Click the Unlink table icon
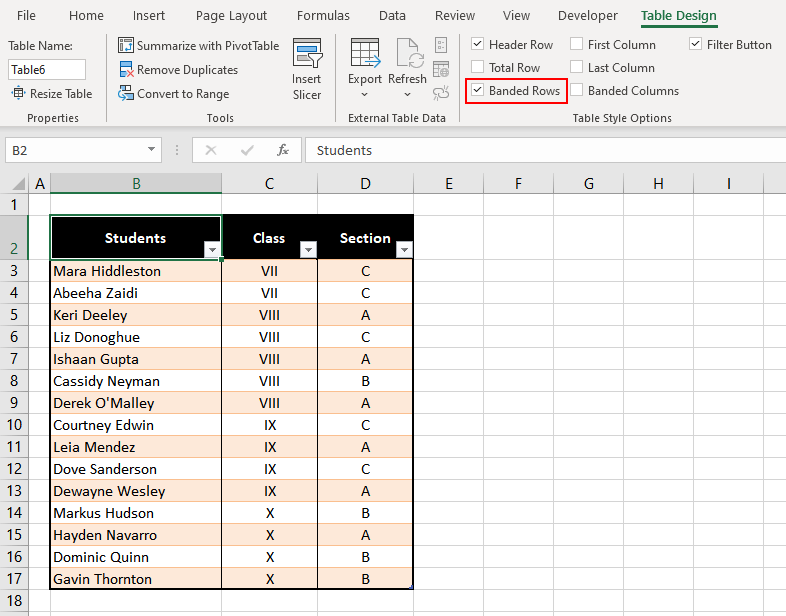The width and height of the screenshot is (786, 616). pos(441,93)
